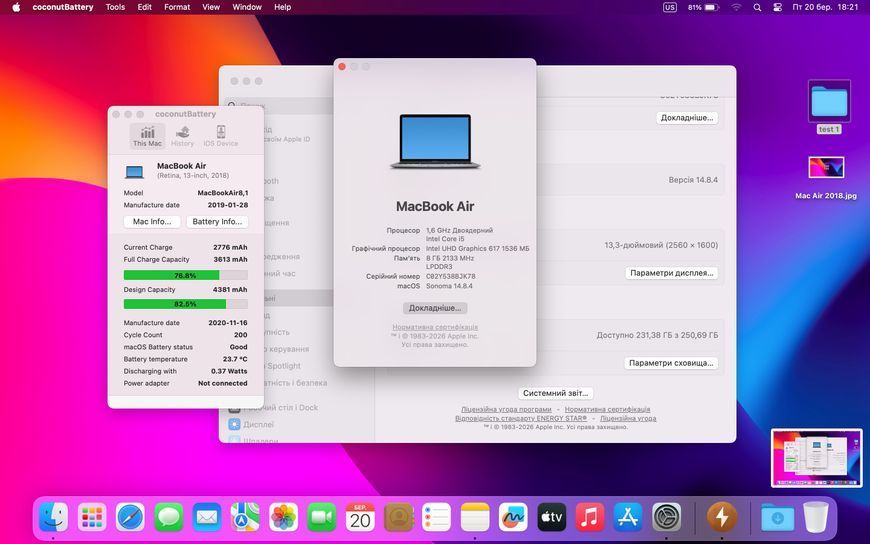This screenshot has height=544, width=870.
Task: Click MacBookAir8,1 model value
Action: (223, 193)
